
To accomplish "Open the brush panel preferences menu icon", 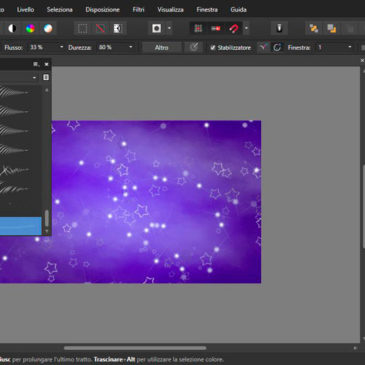I will pos(36,64).
